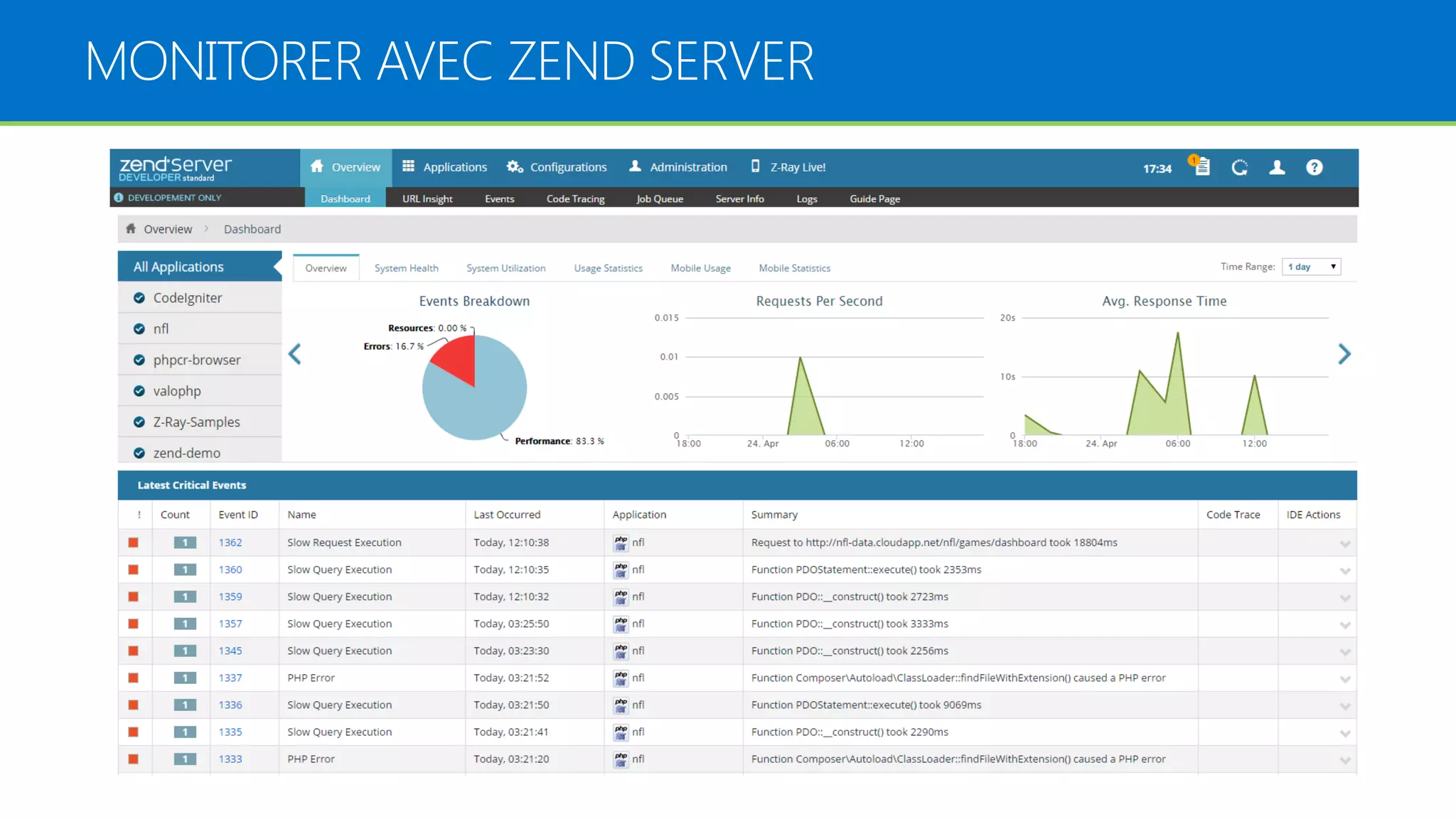This screenshot has width=1456, height=819.
Task: Click the red severity square for event 1337
Action: [x=133, y=678]
